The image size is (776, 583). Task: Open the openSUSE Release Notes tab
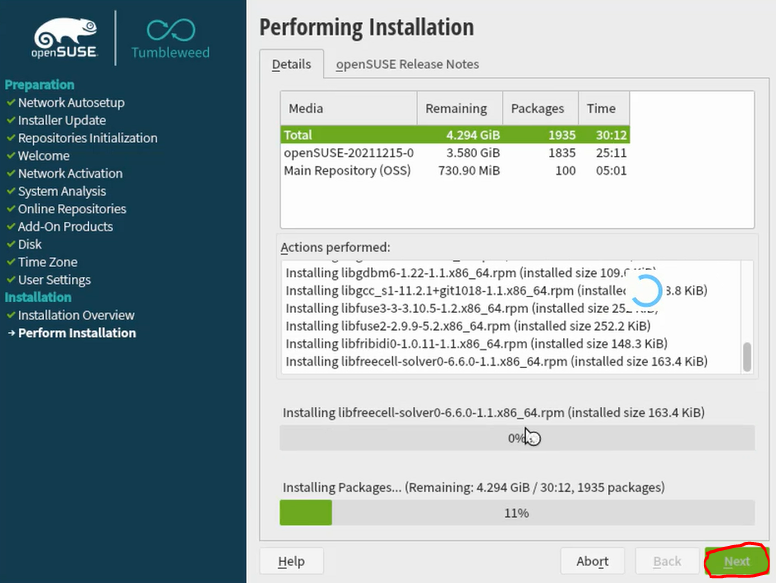[407, 64]
